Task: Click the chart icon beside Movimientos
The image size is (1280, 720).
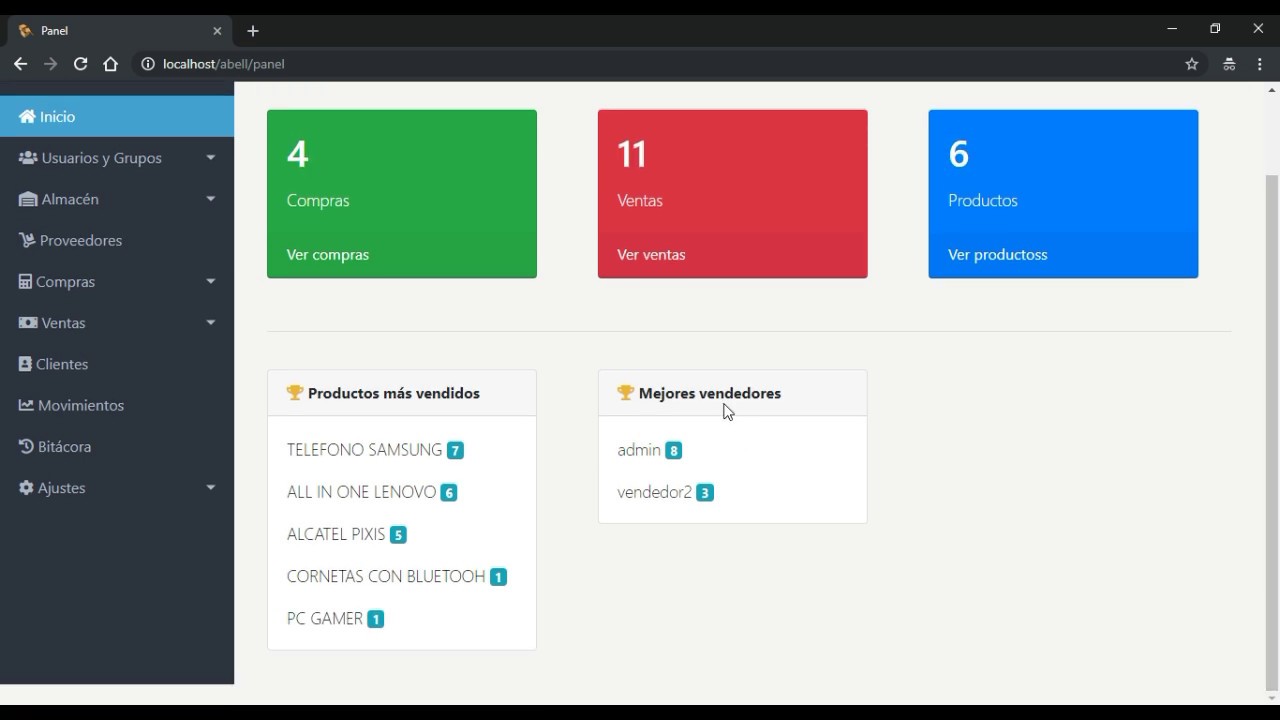Action: [x=26, y=405]
